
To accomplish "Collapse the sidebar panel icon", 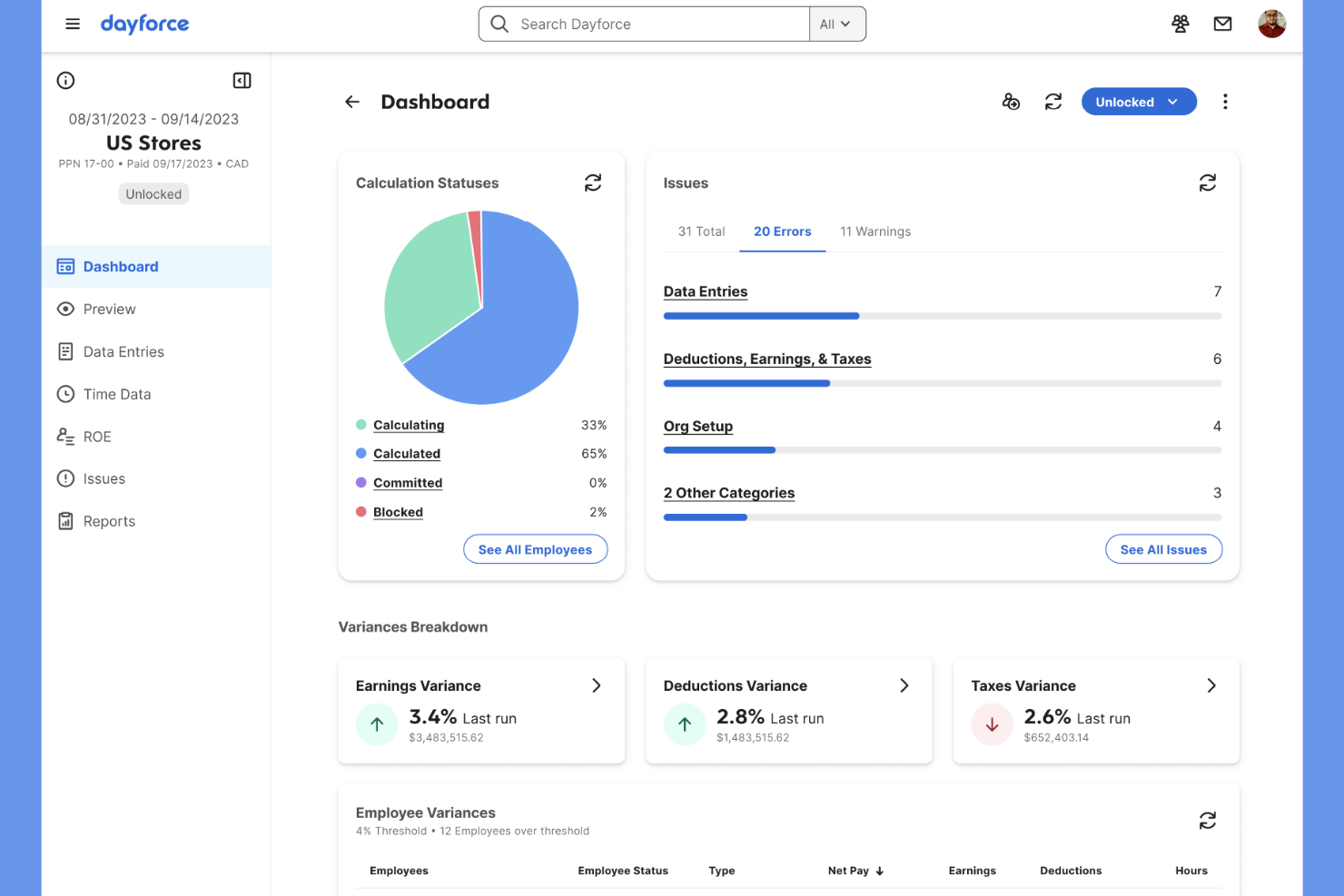I will tap(242, 80).
